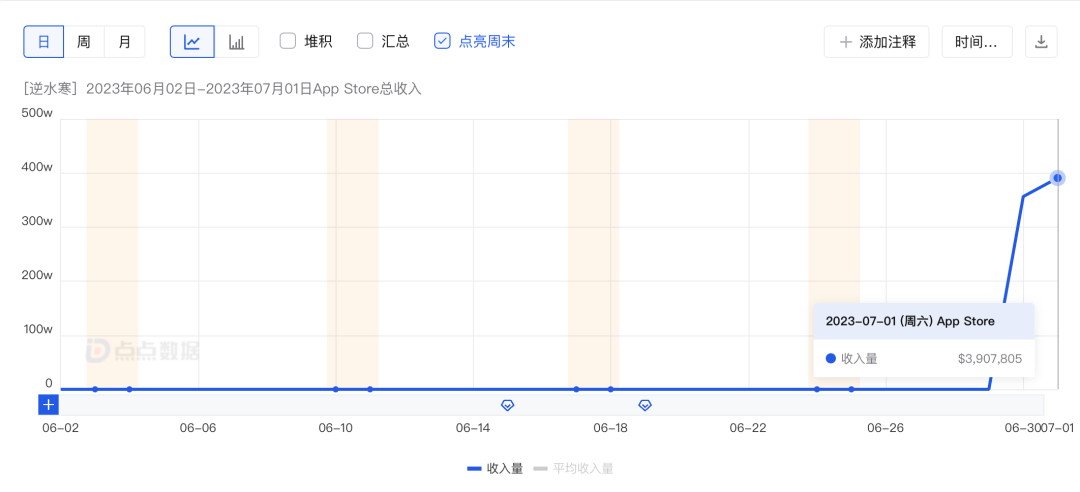Click the download chart icon
1080x492 pixels.
coord(1041,42)
